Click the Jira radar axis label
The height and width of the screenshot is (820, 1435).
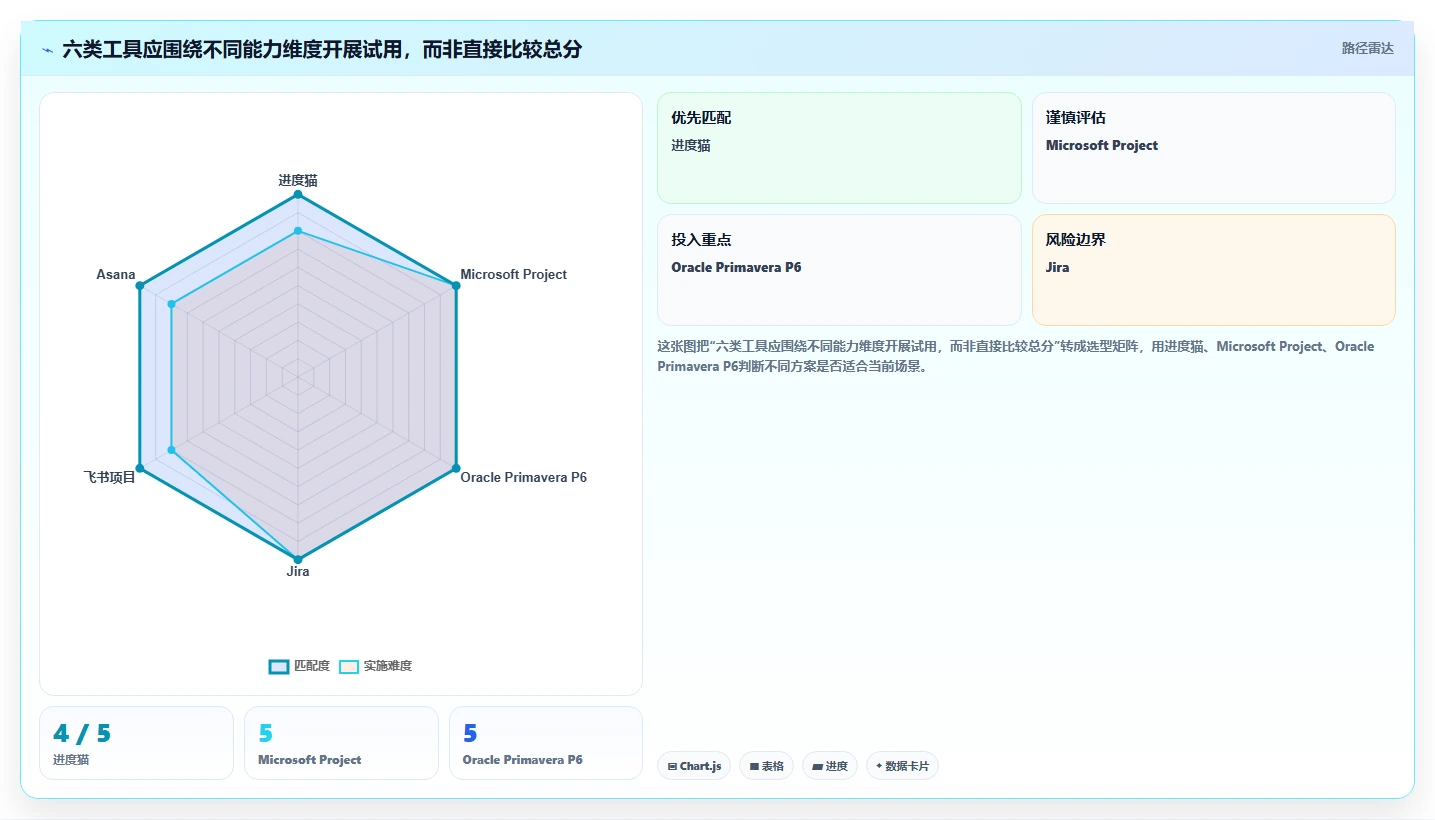click(298, 572)
